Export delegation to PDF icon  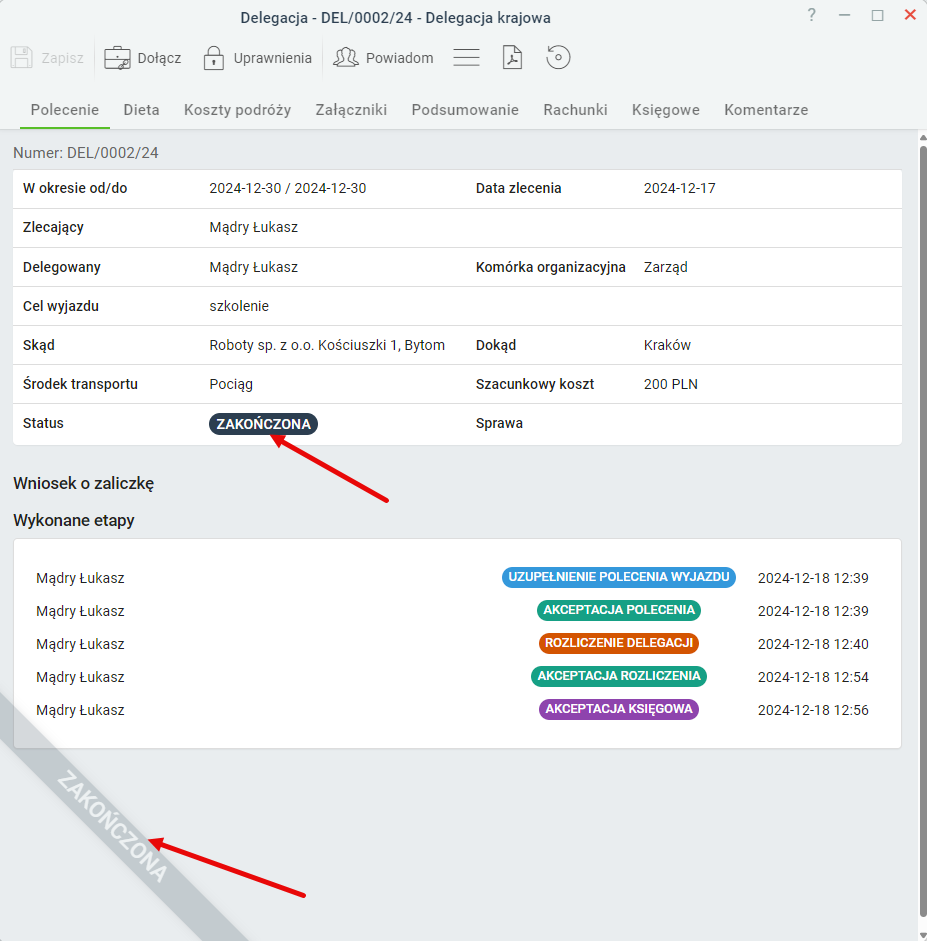pos(512,58)
